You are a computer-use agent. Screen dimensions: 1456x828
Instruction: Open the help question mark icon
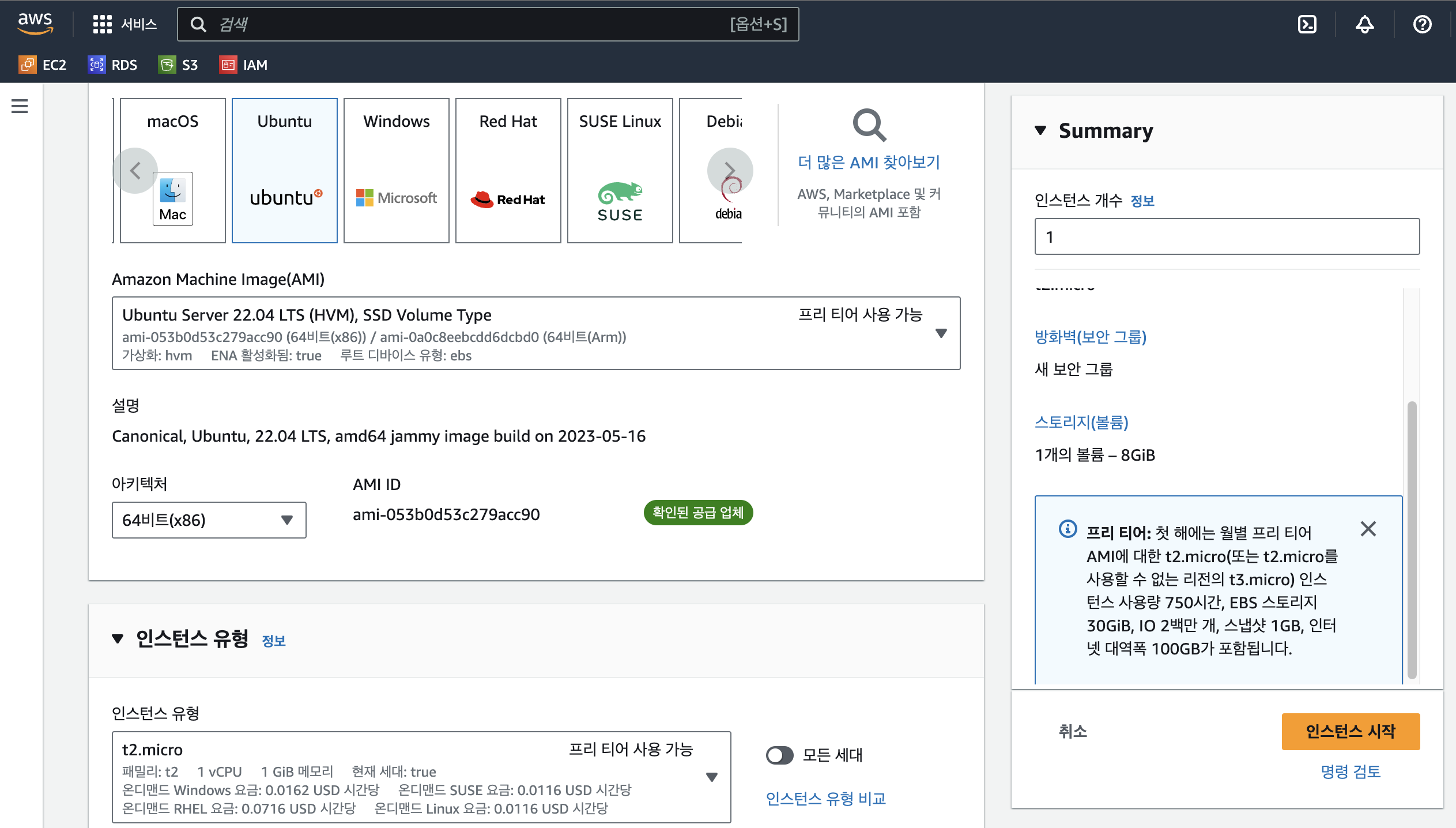coord(1422,24)
